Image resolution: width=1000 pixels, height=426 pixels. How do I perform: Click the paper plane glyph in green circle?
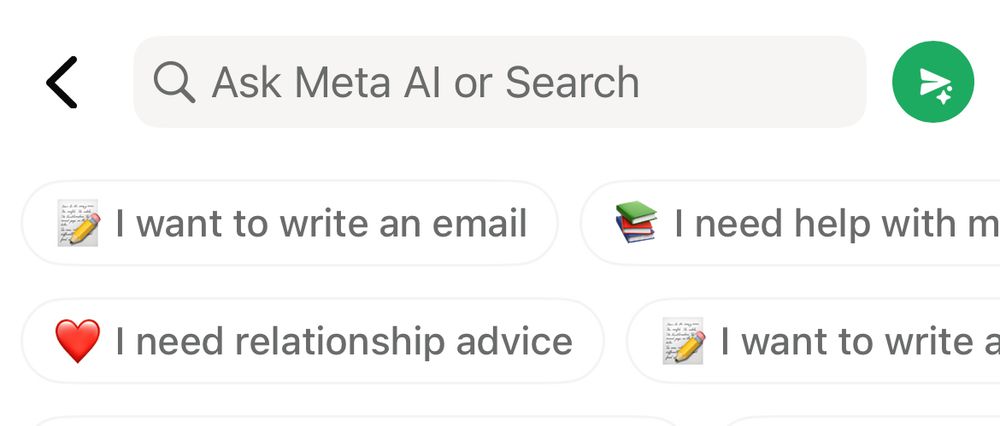(x=934, y=81)
